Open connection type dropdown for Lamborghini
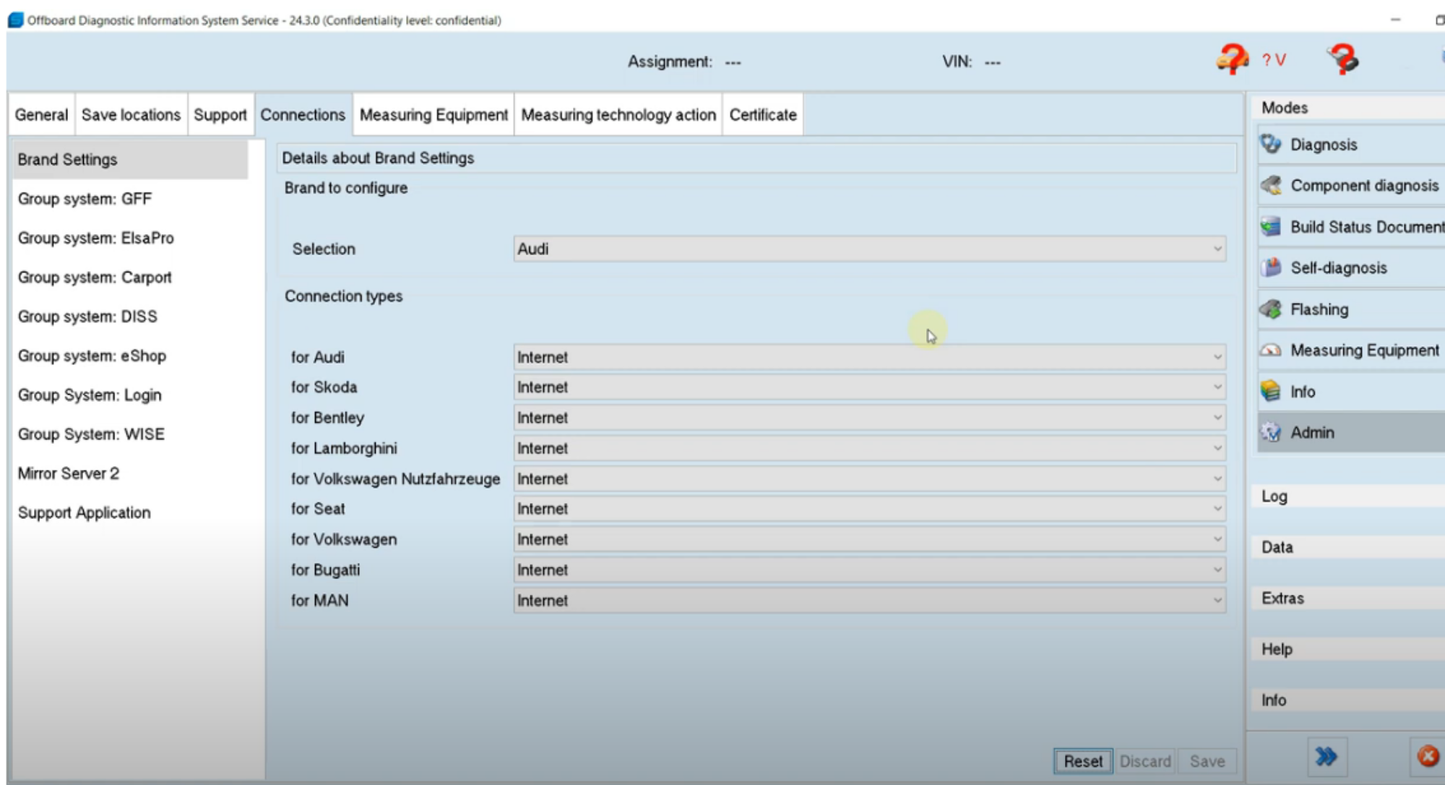This screenshot has height=785, width=1445. 869,448
